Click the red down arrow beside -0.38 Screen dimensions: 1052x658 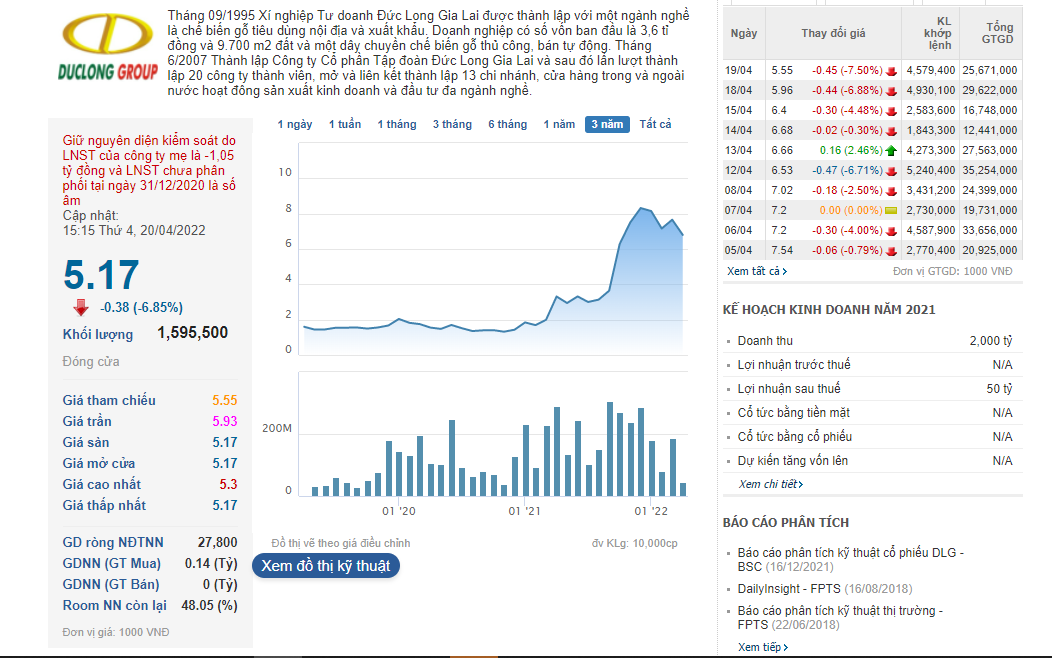[x=81, y=307]
